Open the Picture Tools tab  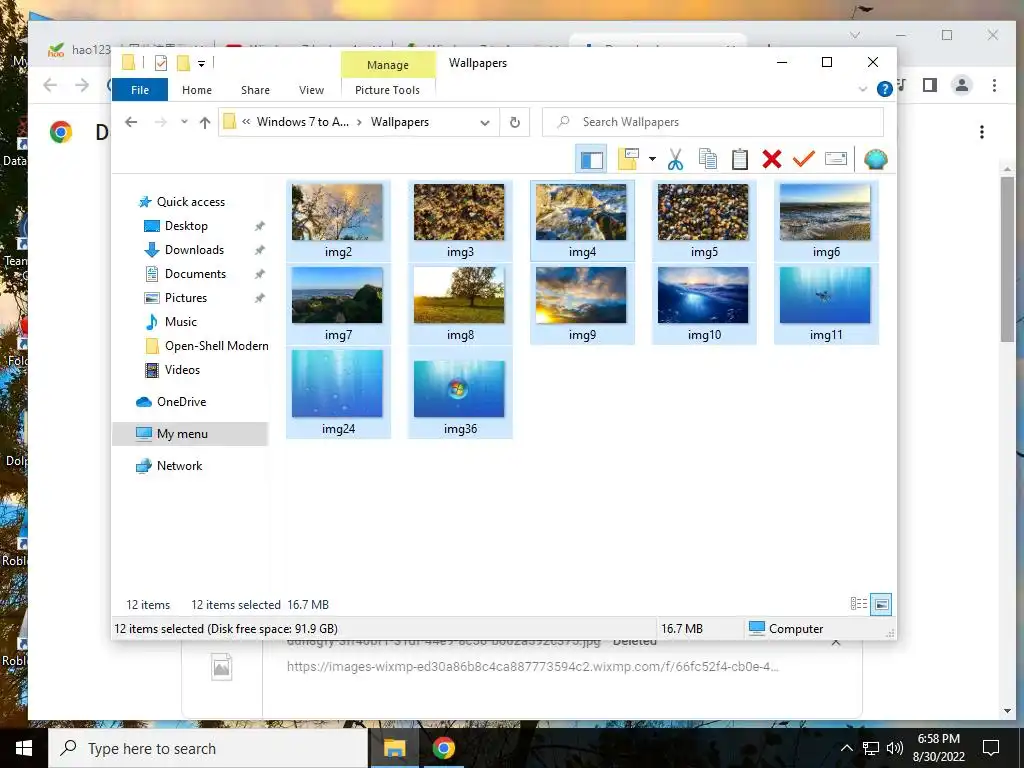(x=387, y=90)
